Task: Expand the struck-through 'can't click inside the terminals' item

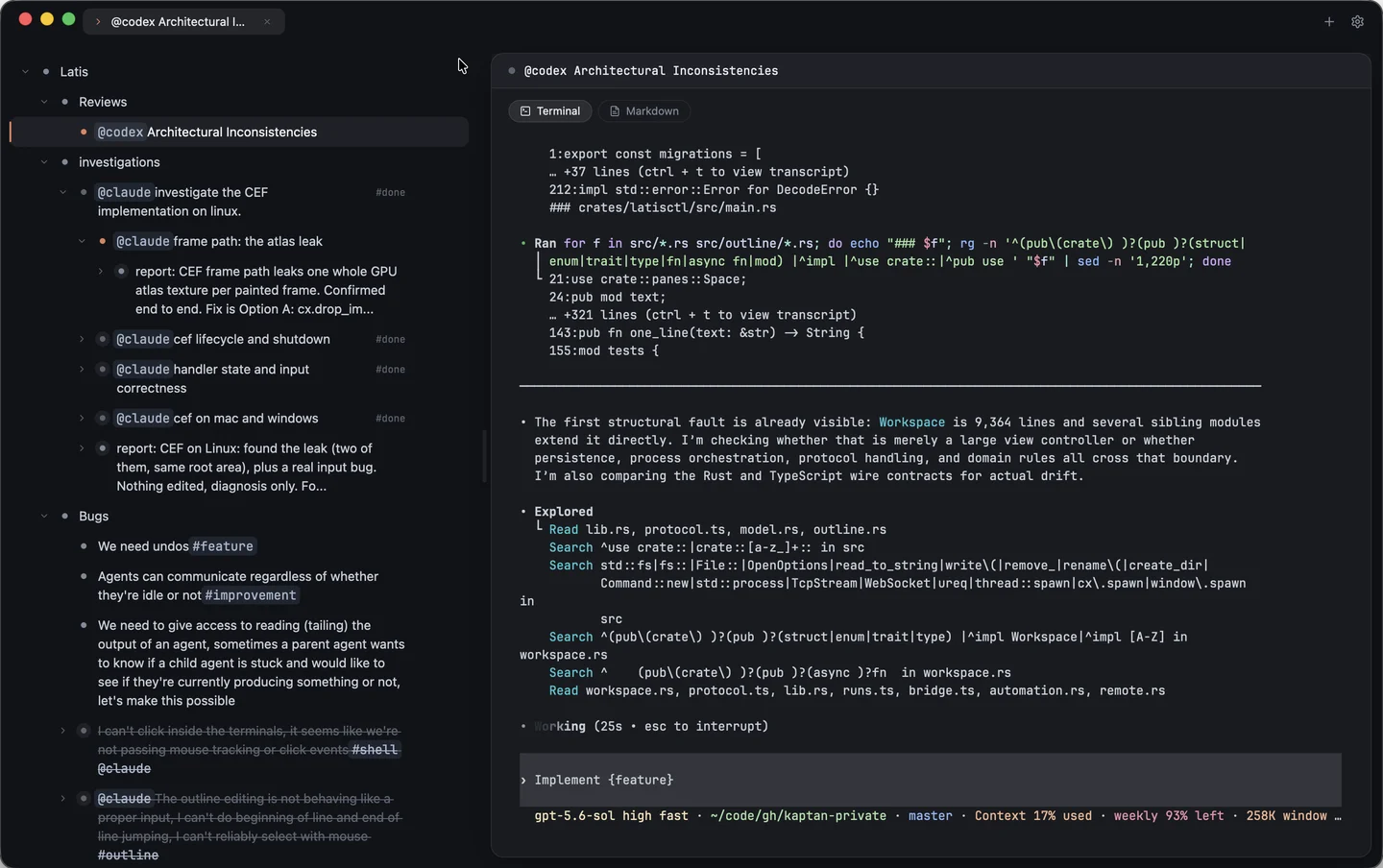Action: click(x=63, y=731)
